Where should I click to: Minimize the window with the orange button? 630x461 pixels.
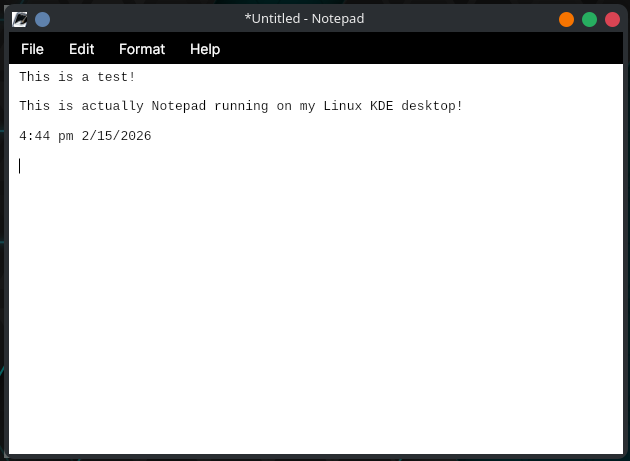[566, 19]
